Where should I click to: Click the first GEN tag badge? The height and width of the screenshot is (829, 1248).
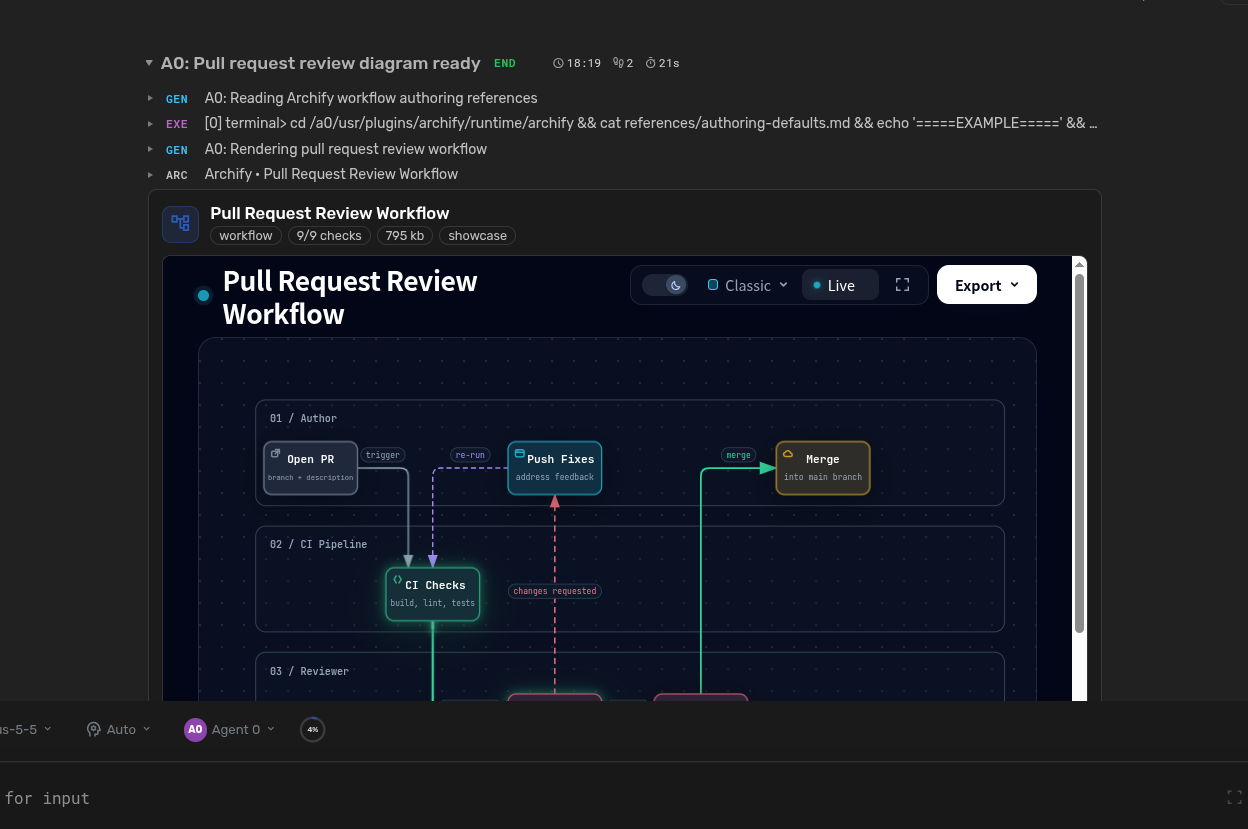coord(177,99)
